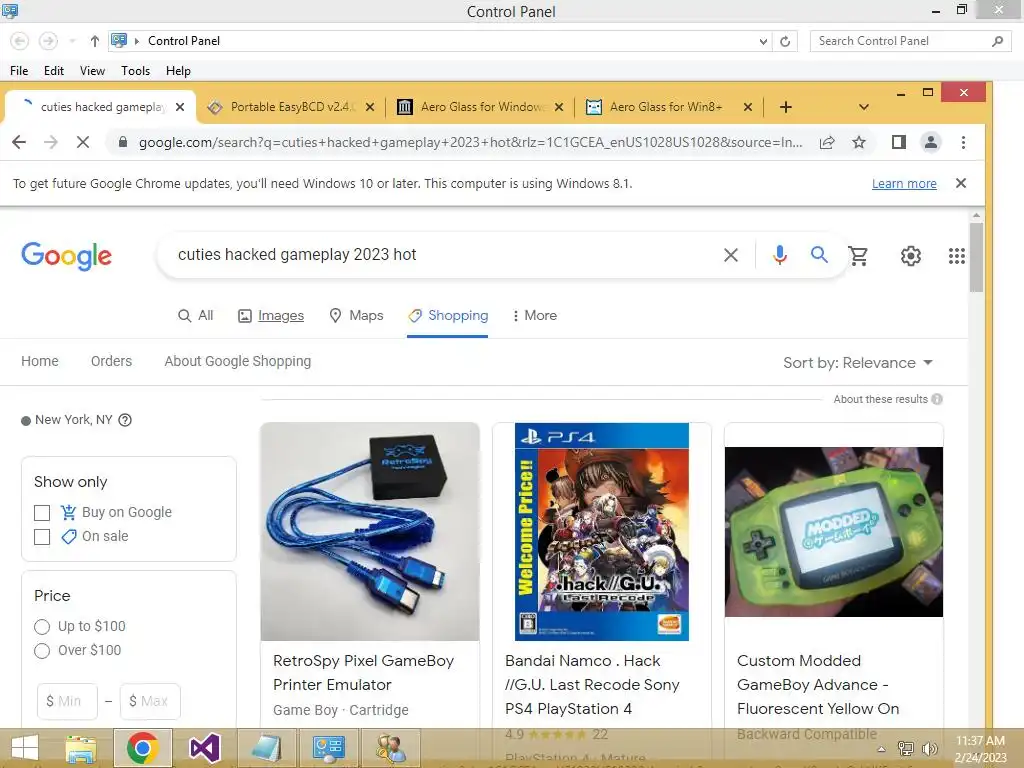The width and height of the screenshot is (1024, 768).
Task: Close the Portable EasyBCD tab
Action: (x=370, y=107)
